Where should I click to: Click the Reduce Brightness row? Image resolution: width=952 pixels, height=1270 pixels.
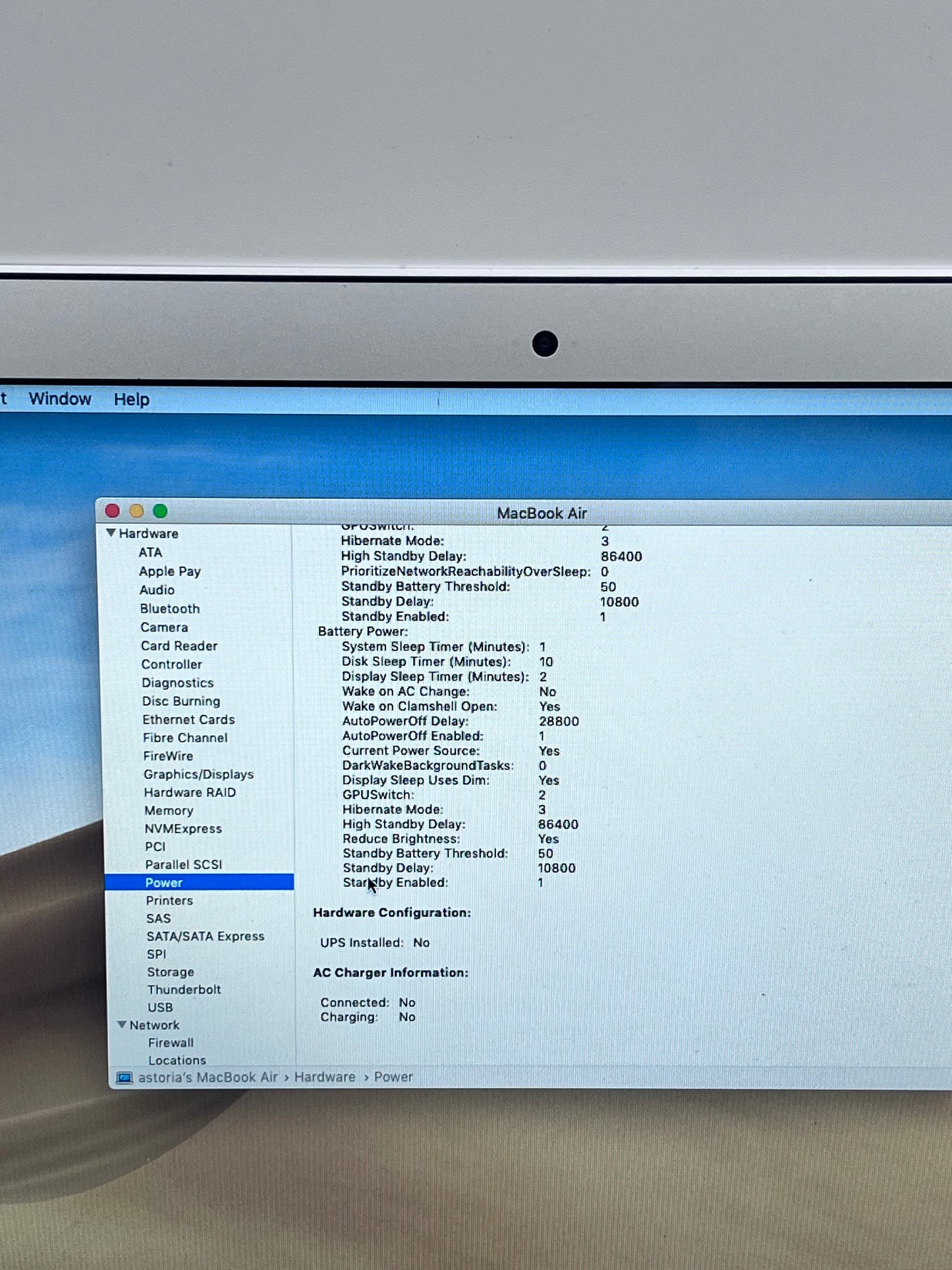coord(451,839)
